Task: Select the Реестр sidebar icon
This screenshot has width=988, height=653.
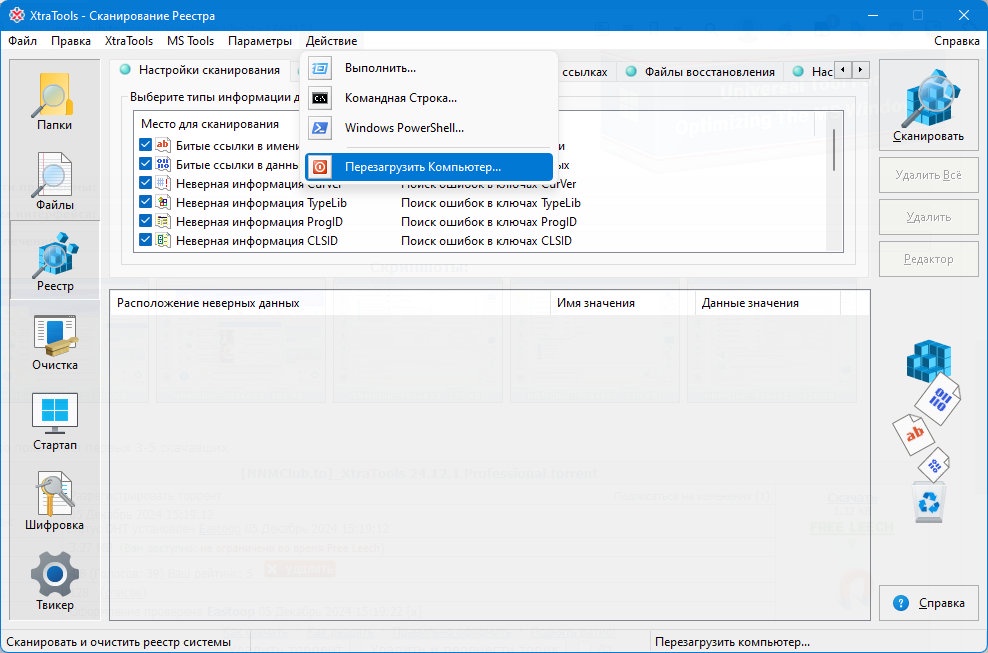Action: pyautogui.click(x=54, y=261)
